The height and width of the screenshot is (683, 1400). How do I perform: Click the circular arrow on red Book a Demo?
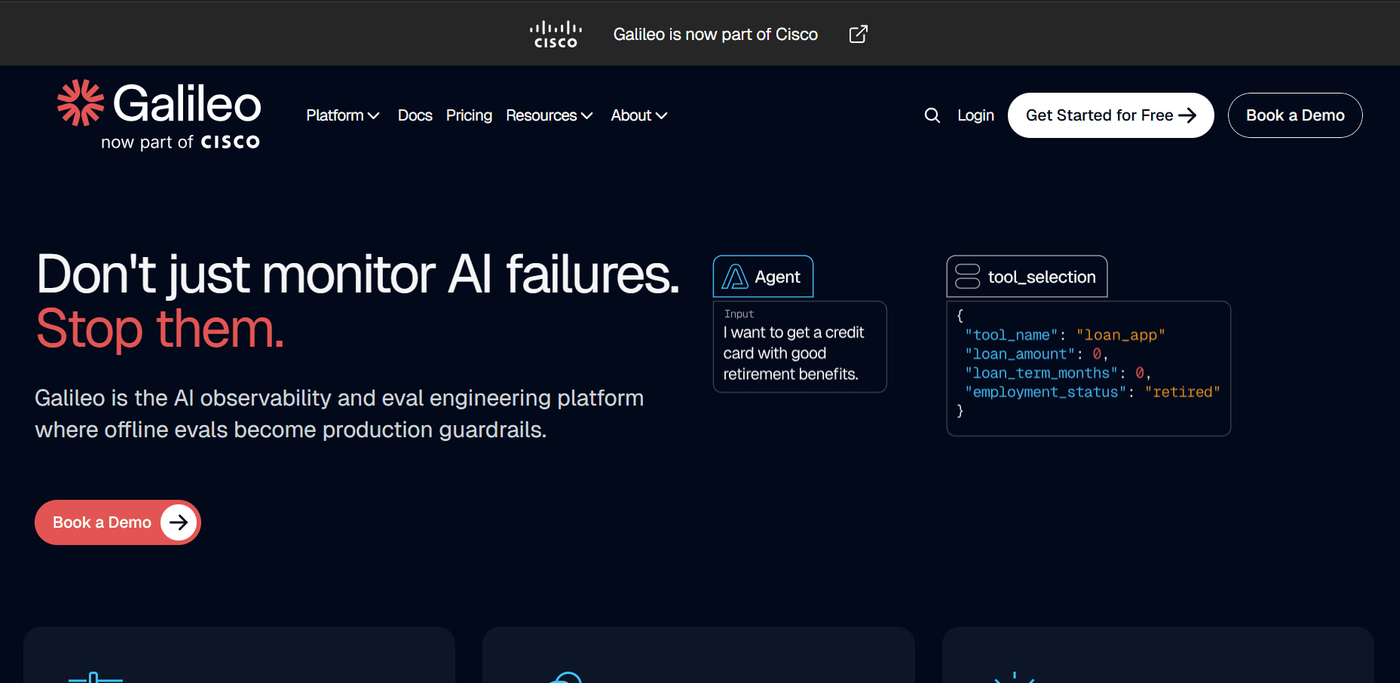[x=178, y=522]
